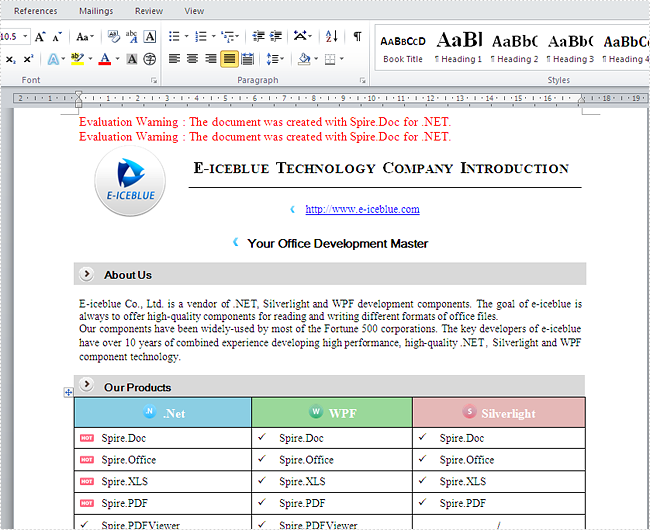650x530 pixels.
Task: Apply the Heading 4 style
Action: coord(626,49)
